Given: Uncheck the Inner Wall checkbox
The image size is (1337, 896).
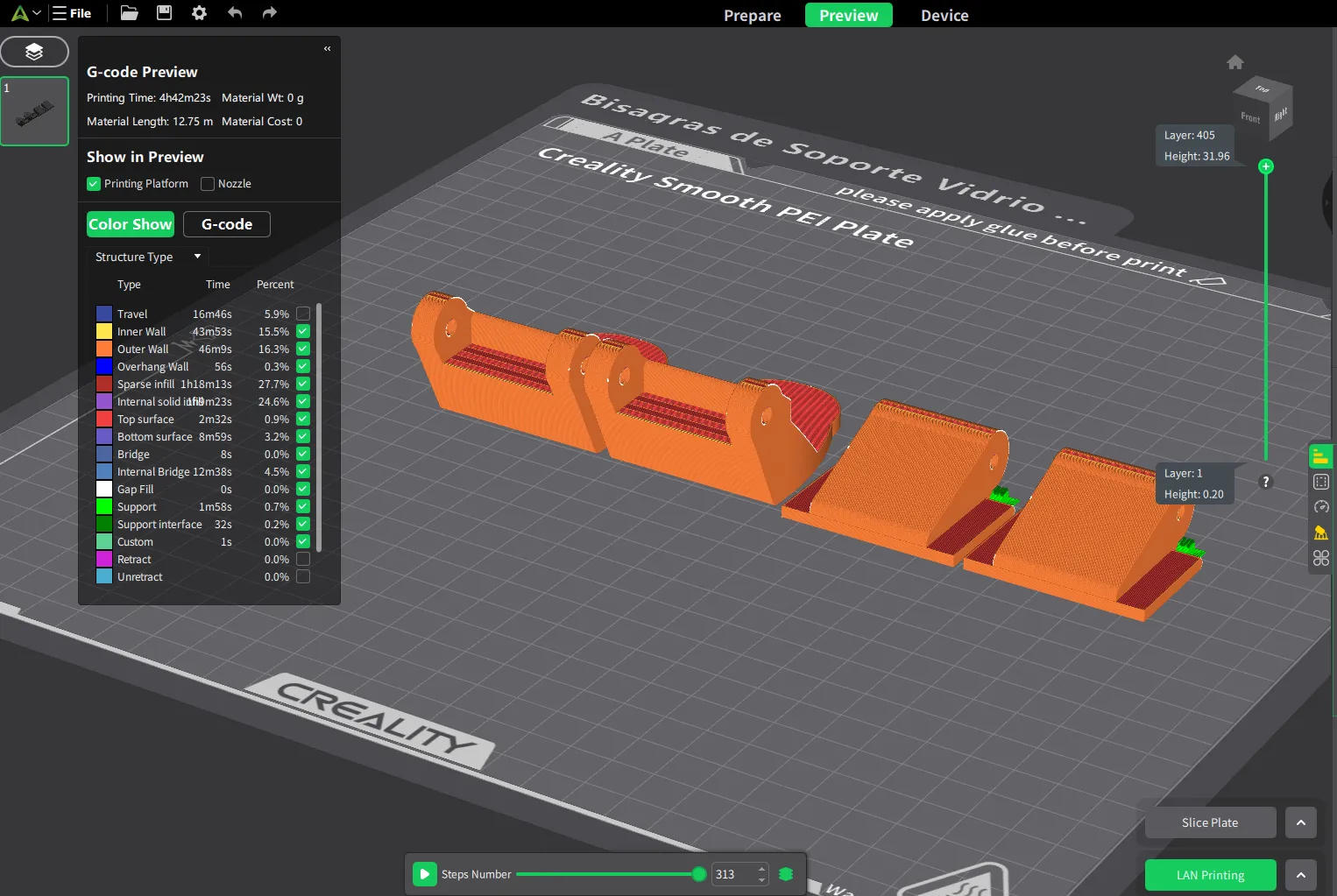Looking at the screenshot, I should [x=303, y=331].
